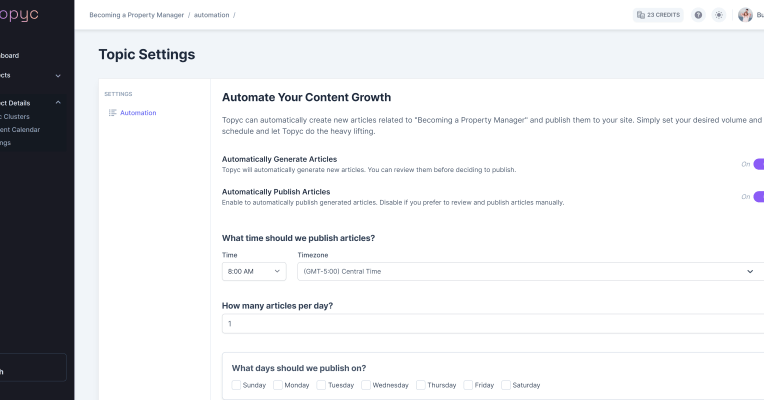The height and width of the screenshot is (400, 764).
Task: Check the Sunday checkbox
Action: click(x=236, y=385)
